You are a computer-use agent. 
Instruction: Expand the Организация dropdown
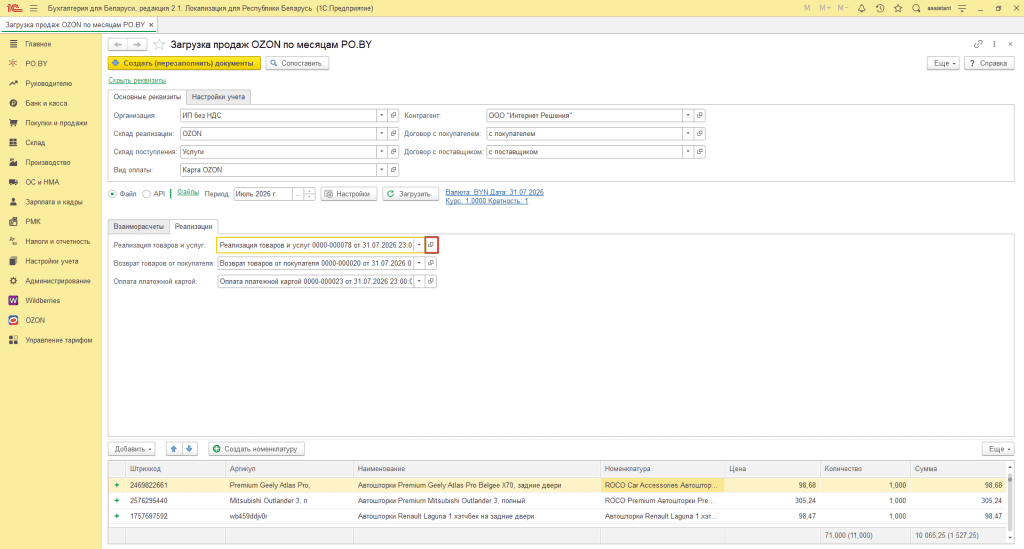[381, 116]
